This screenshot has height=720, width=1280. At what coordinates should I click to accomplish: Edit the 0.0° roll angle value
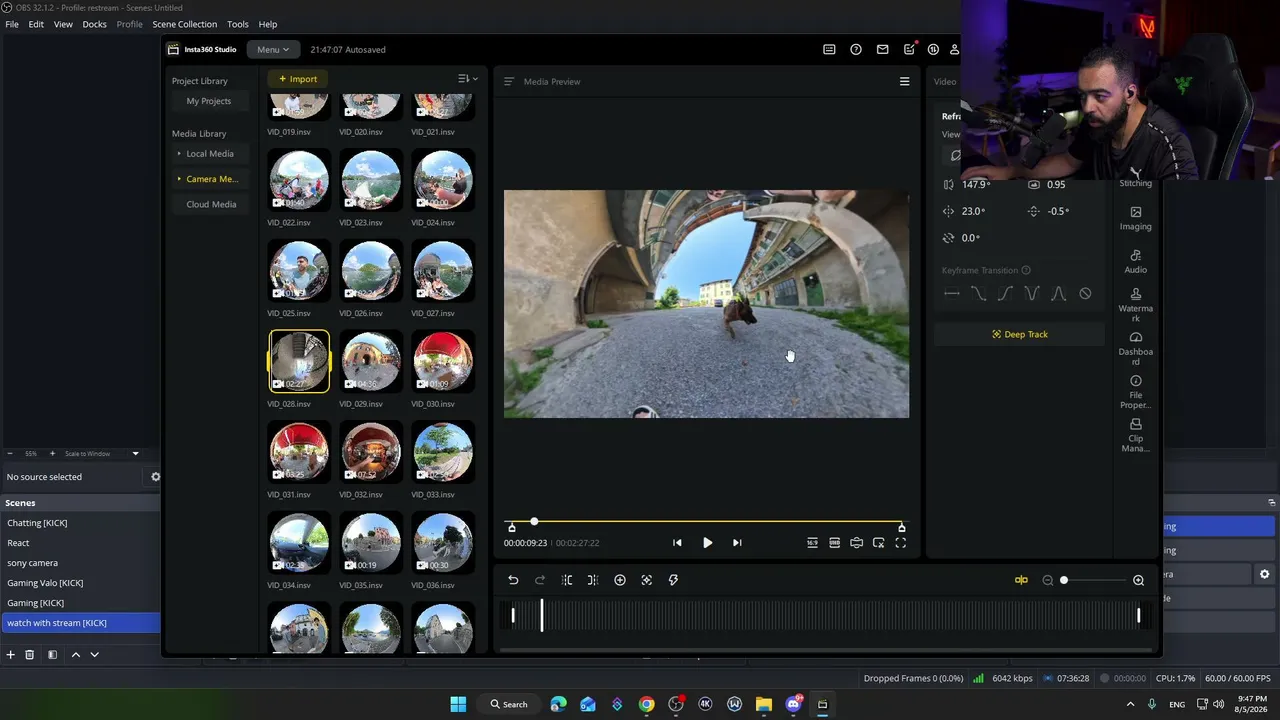tap(970, 238)
